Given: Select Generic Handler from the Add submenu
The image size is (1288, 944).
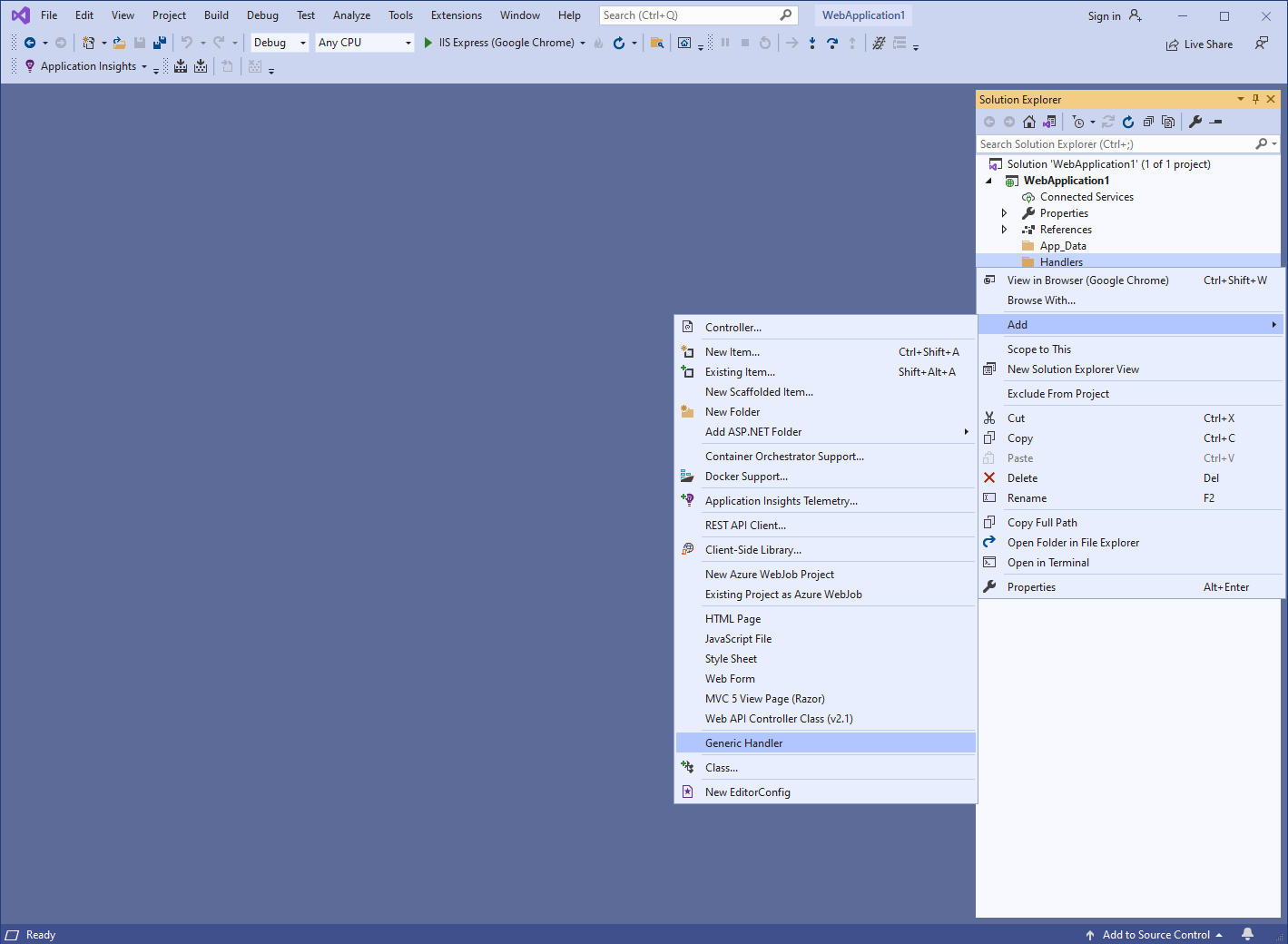Looking at the screenshot, I should [743, 742].
